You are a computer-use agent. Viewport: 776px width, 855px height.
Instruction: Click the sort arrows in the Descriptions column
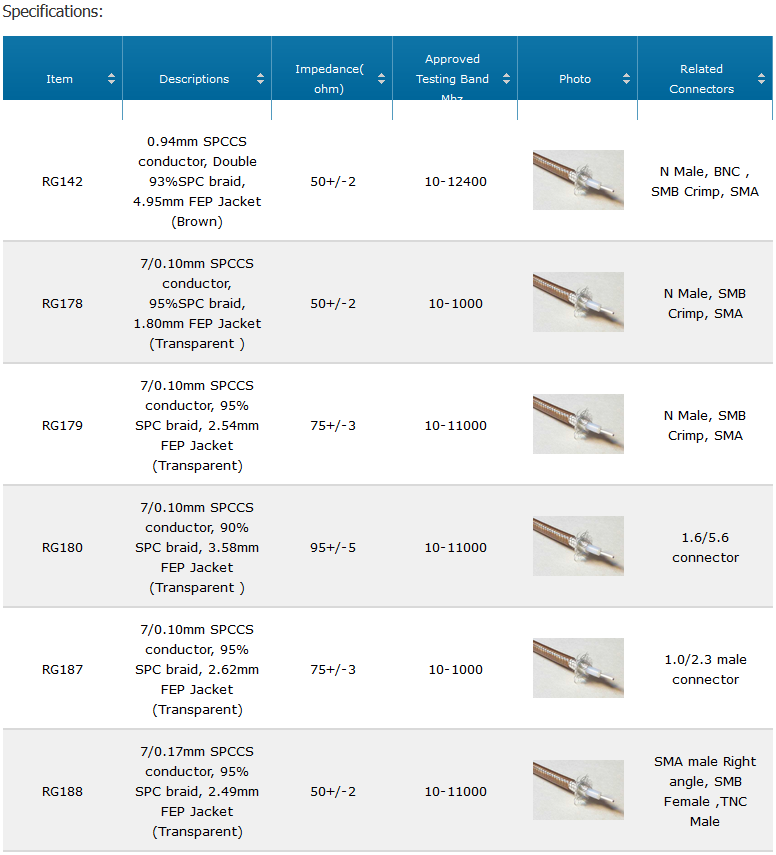tap(260, 79)
